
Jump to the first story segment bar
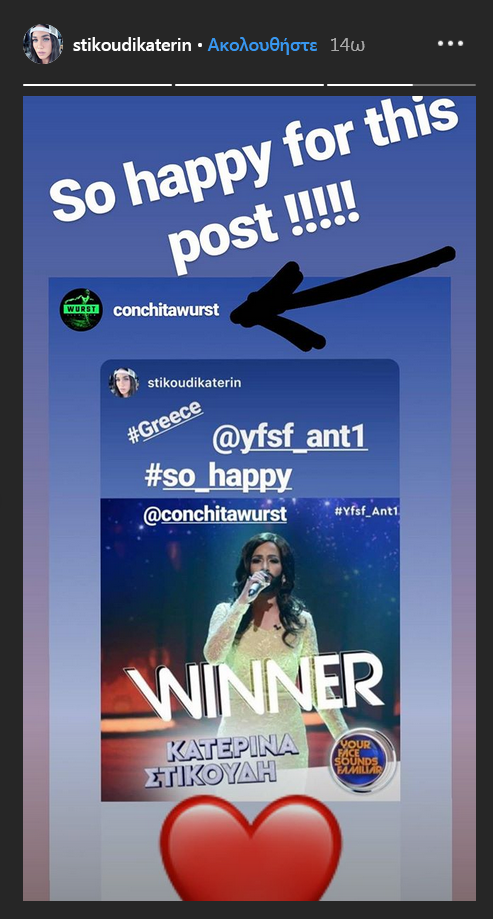point(97,85)
